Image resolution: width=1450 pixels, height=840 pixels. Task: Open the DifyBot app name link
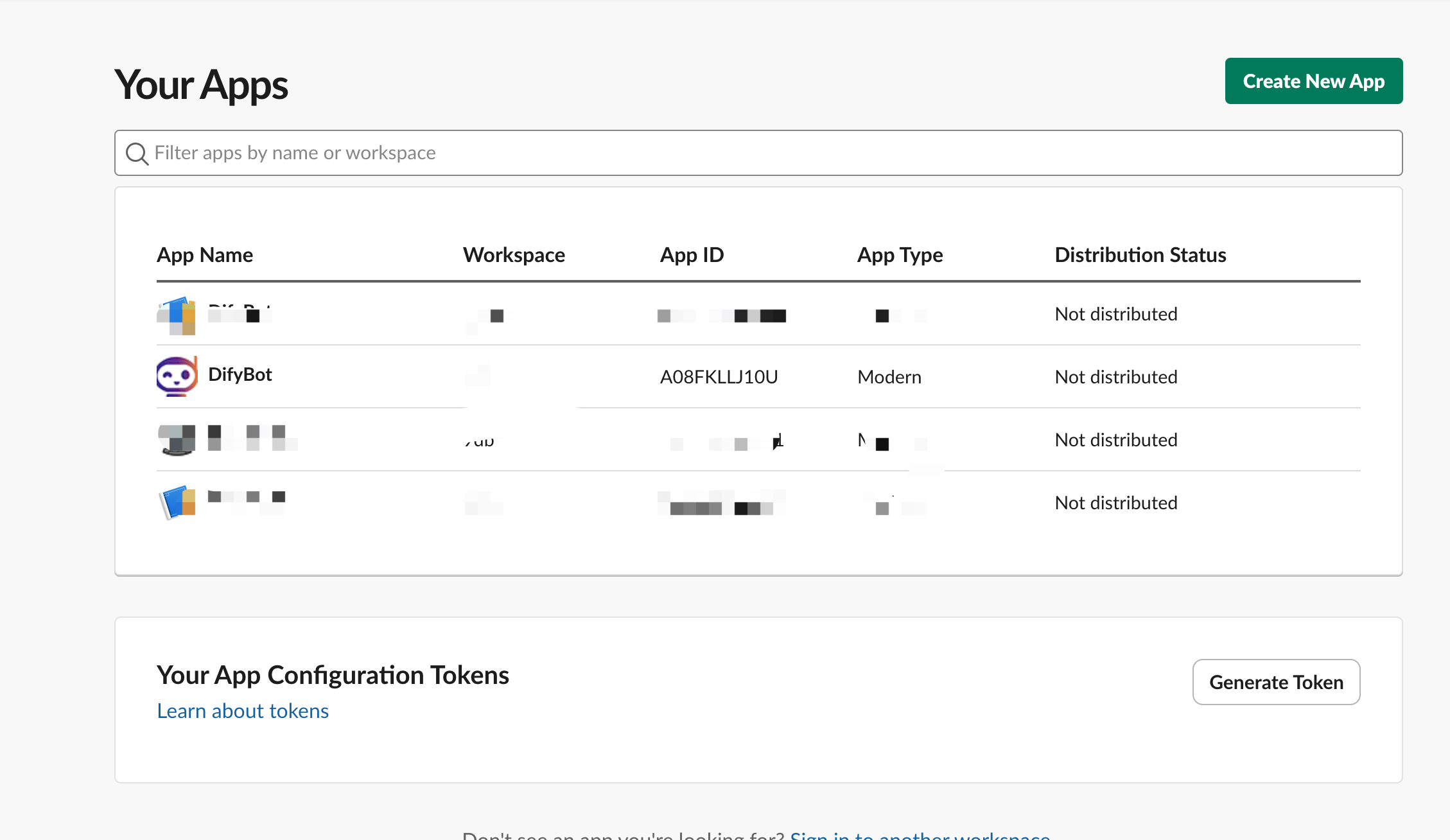click(240, 374)
